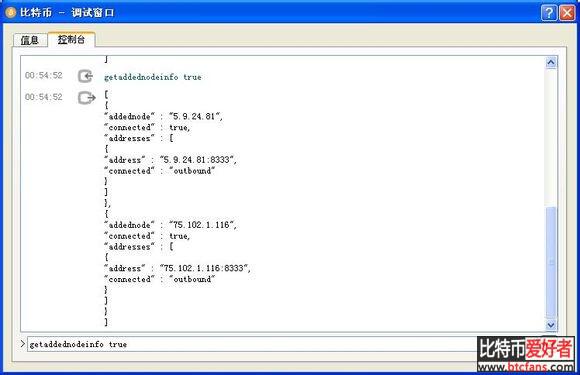Click the Bitcoin icon in title bar
580x375 pixels.
(x=10, y=13)
